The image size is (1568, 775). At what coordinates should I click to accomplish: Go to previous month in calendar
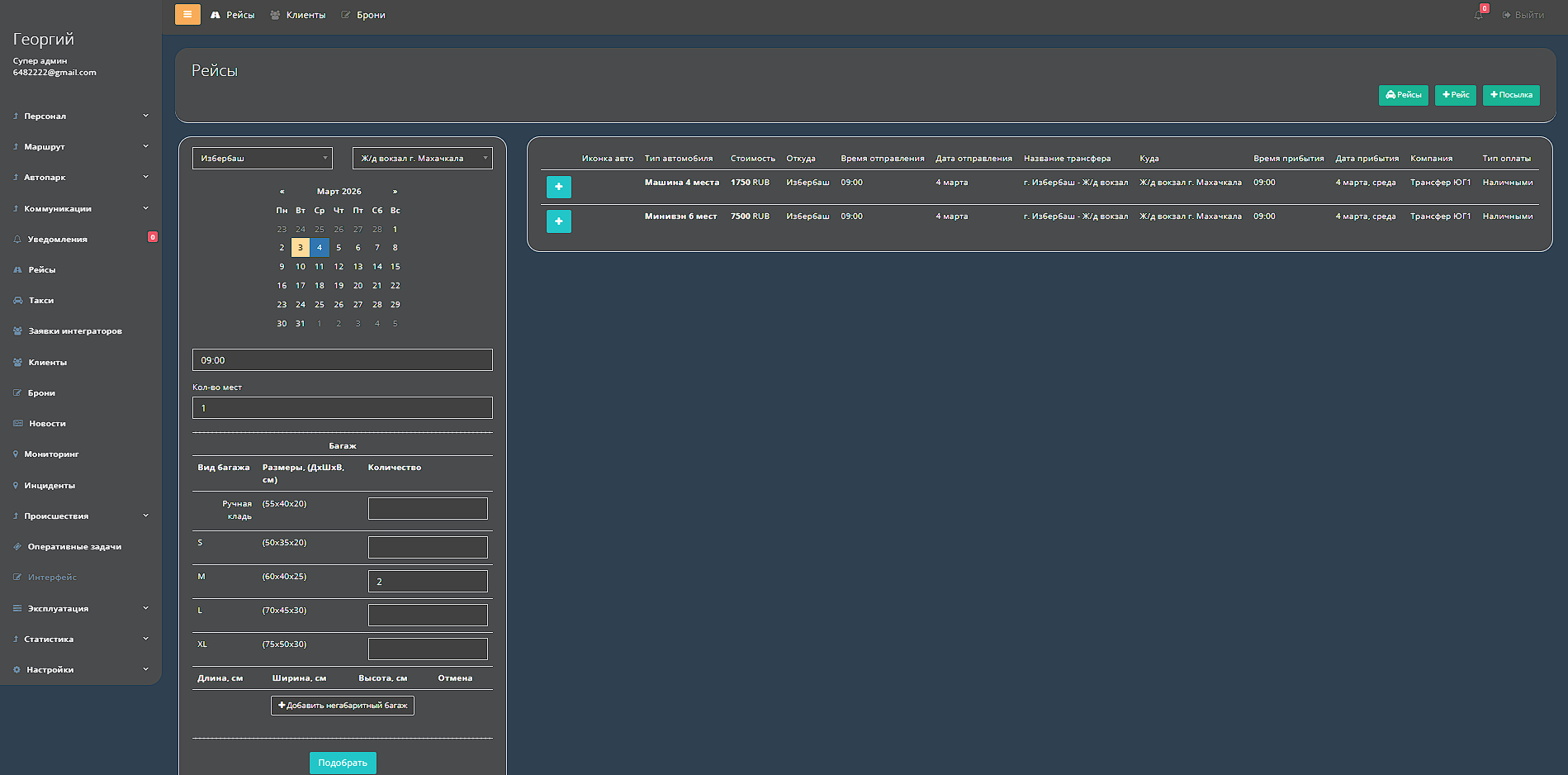[282, 192]
